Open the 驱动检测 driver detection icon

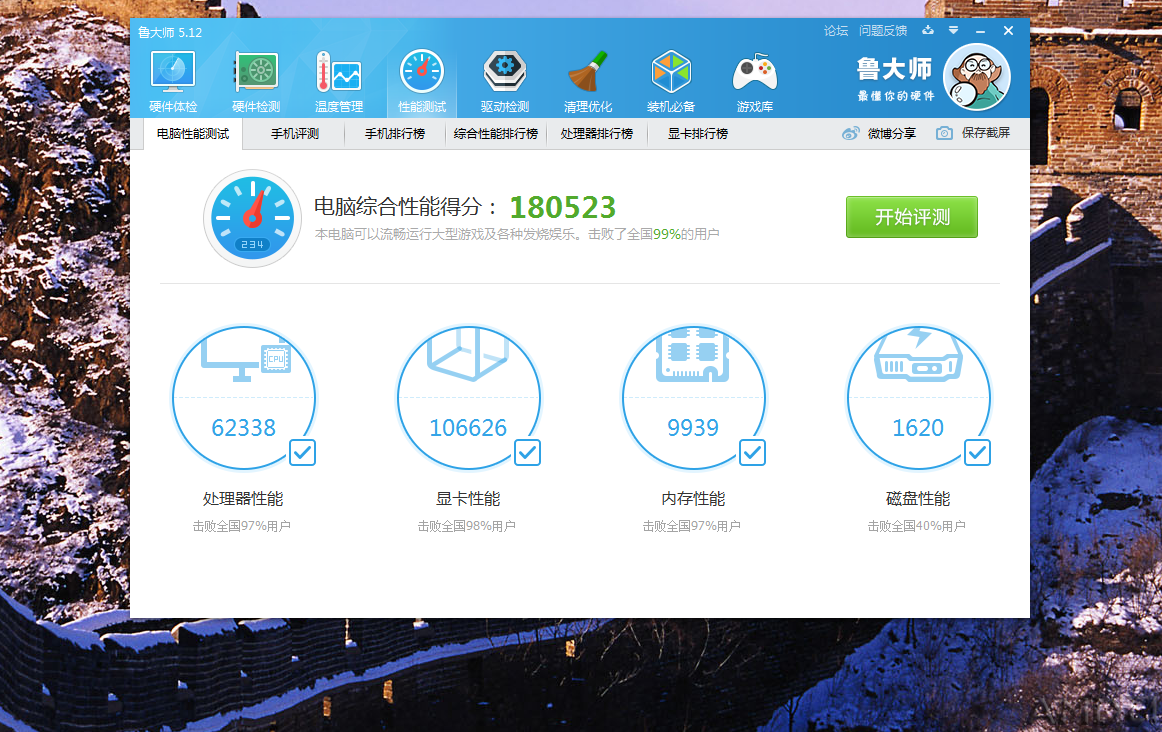point(505,72)
